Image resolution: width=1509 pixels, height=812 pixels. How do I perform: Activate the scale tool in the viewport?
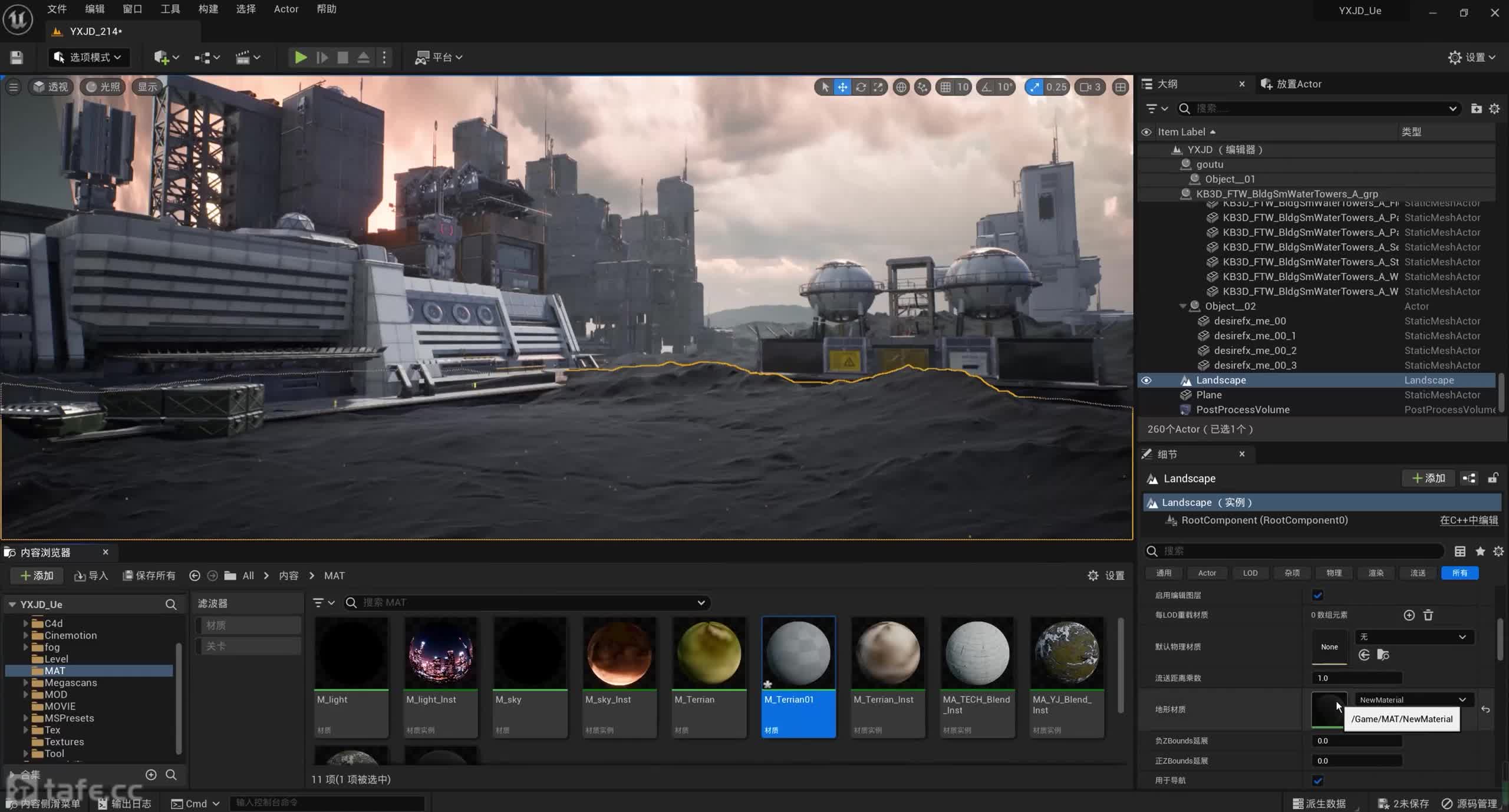pos(878,87)
